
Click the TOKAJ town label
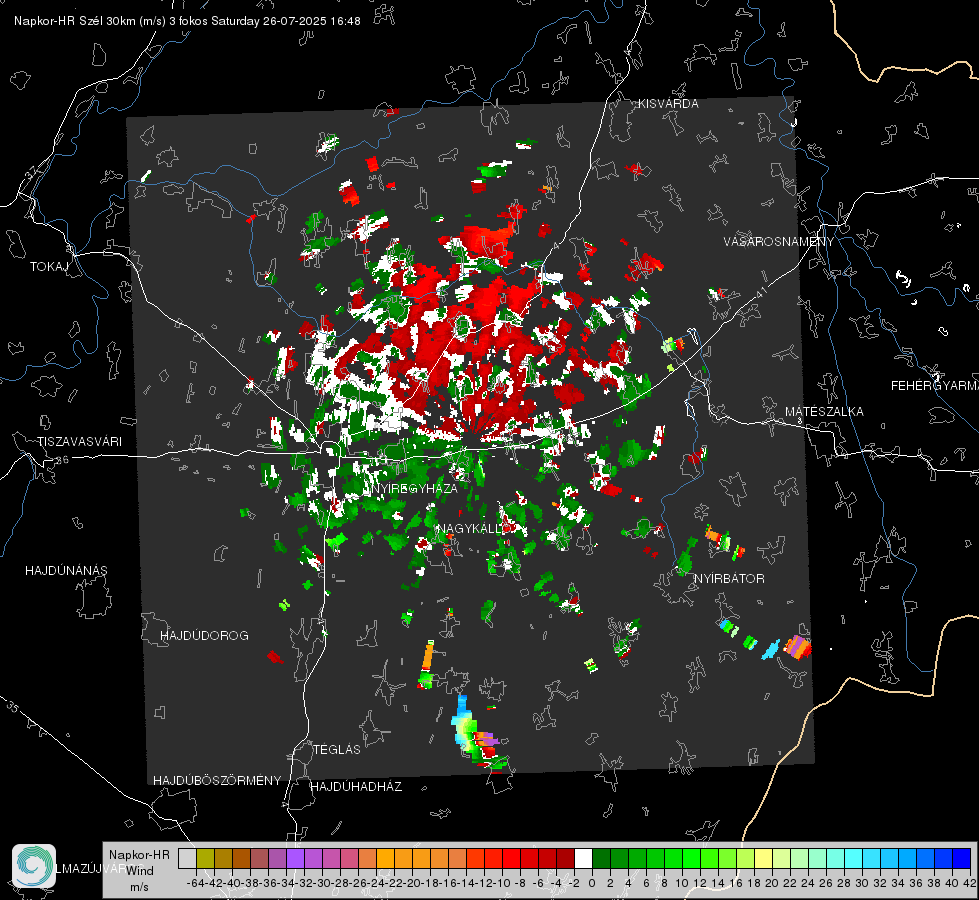(49, 267)
